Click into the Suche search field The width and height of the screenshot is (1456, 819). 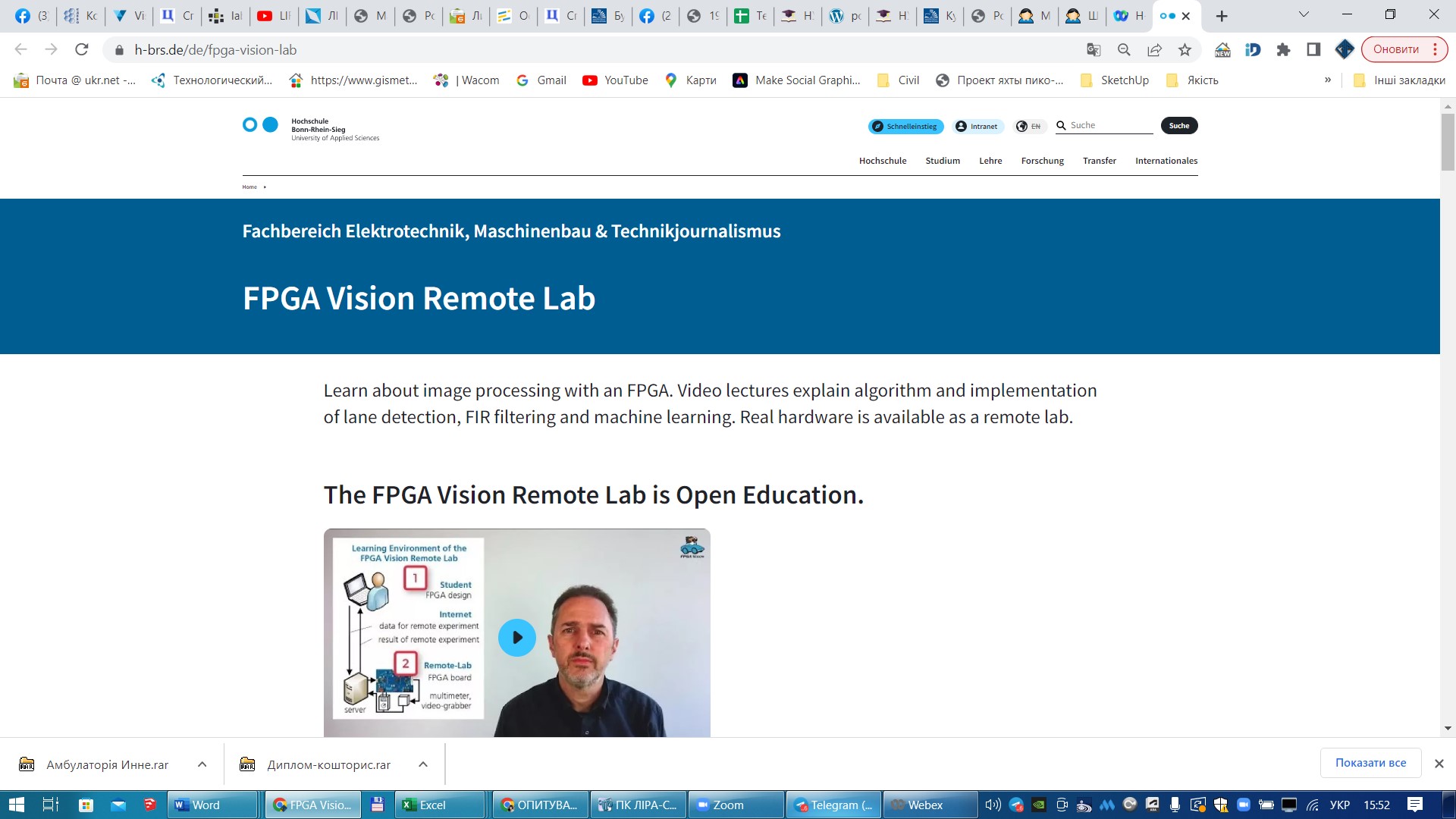1109,125
